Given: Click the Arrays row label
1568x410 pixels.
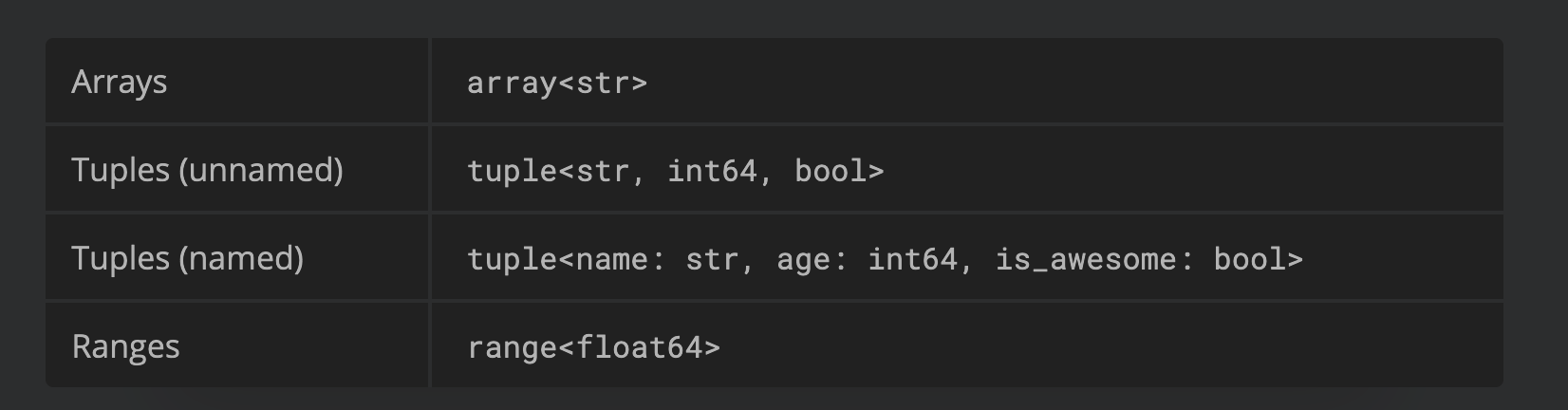Looking at the screenshot, I should [x=119, y=83].
